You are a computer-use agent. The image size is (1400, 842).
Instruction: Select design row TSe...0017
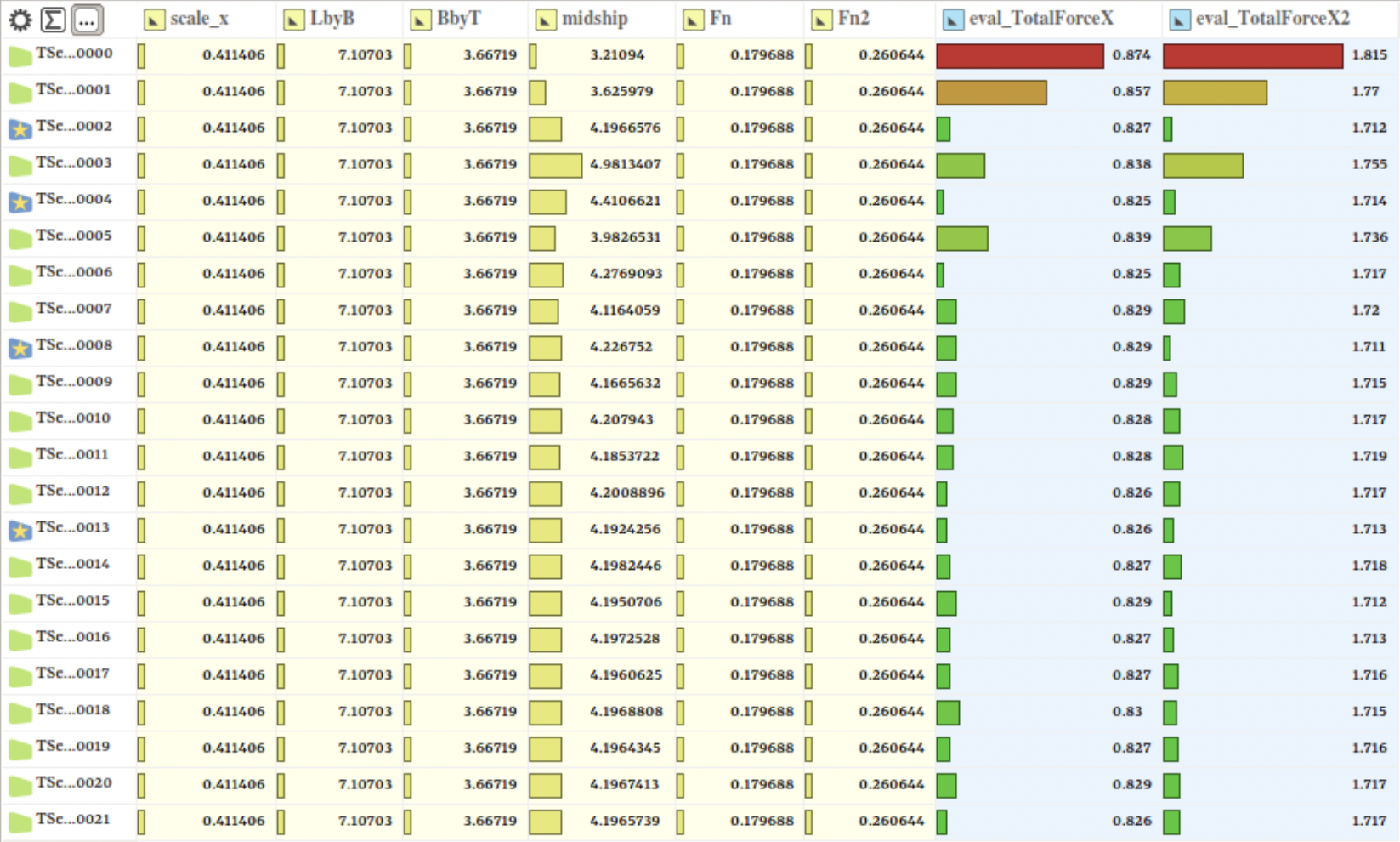[700, 675]
